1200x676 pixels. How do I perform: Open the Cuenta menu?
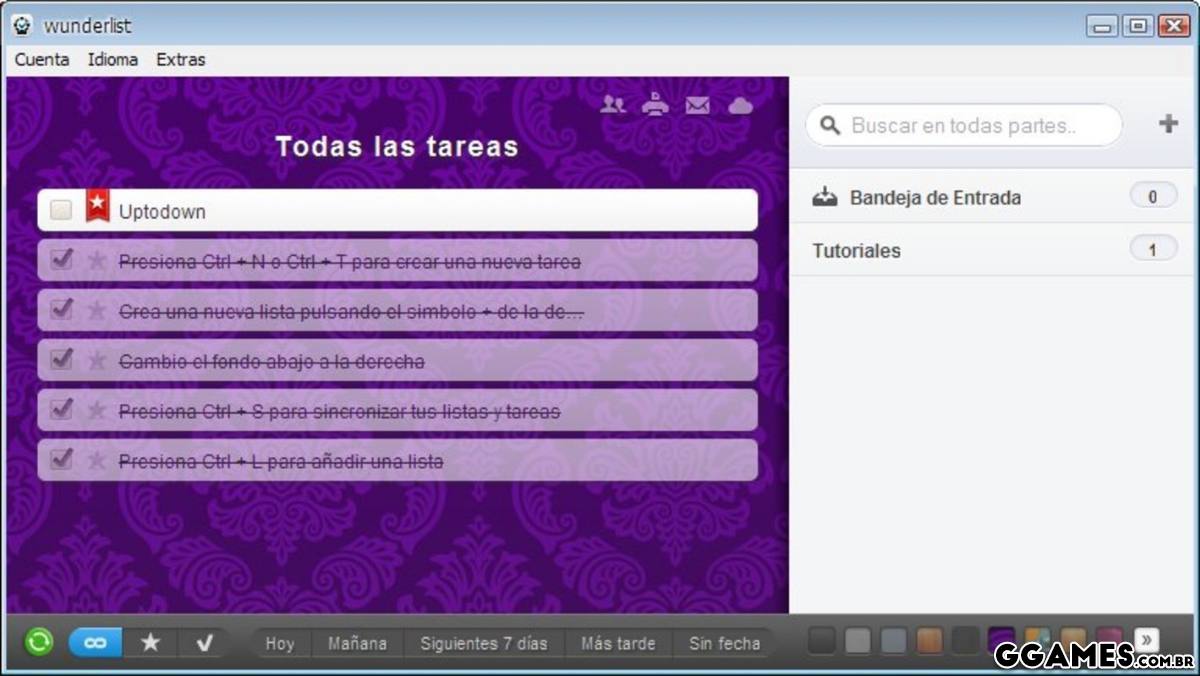pos(42,60)
